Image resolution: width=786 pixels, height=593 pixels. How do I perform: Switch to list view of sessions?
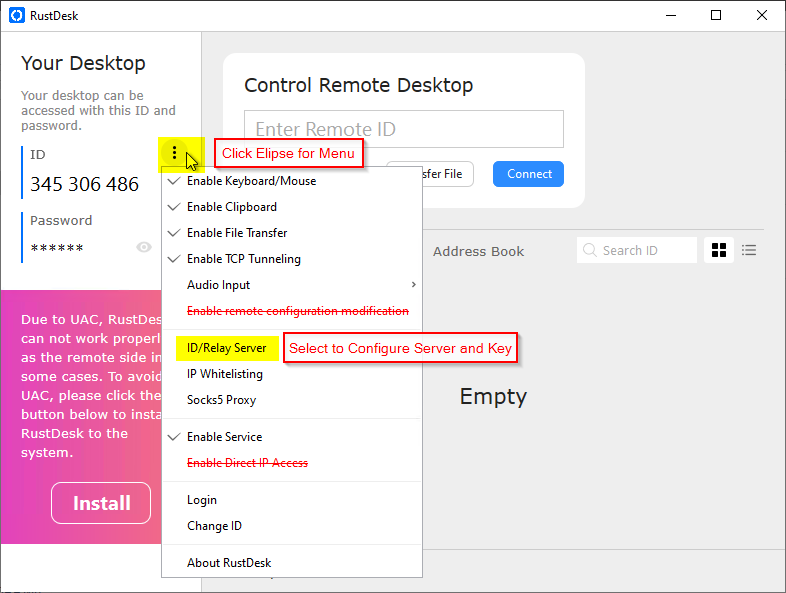coord(749,250)
